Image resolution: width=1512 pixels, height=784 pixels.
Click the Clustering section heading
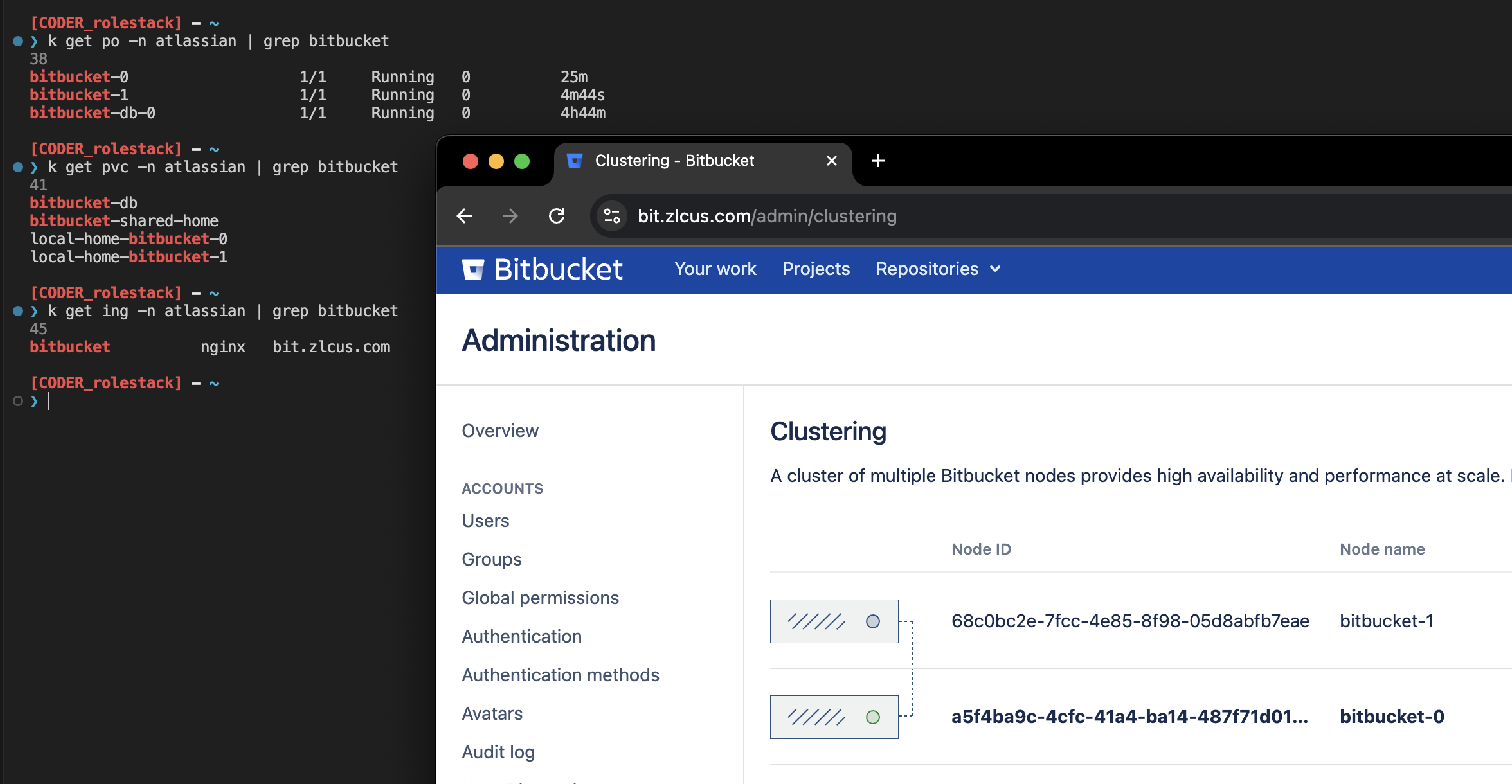pyautogui.click(x=828, y=431)
